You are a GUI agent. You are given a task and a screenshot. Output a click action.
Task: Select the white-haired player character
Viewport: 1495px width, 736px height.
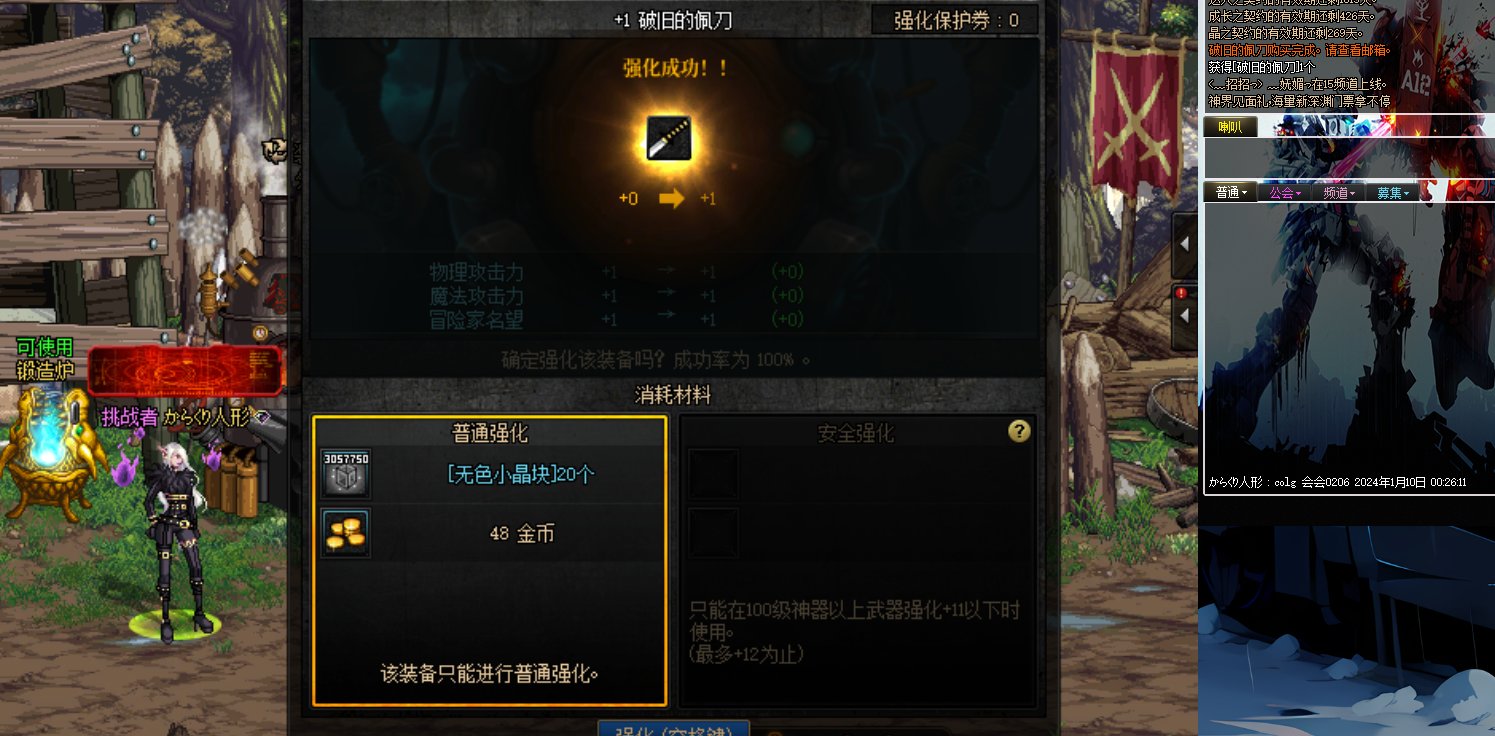tap(178, 540)
